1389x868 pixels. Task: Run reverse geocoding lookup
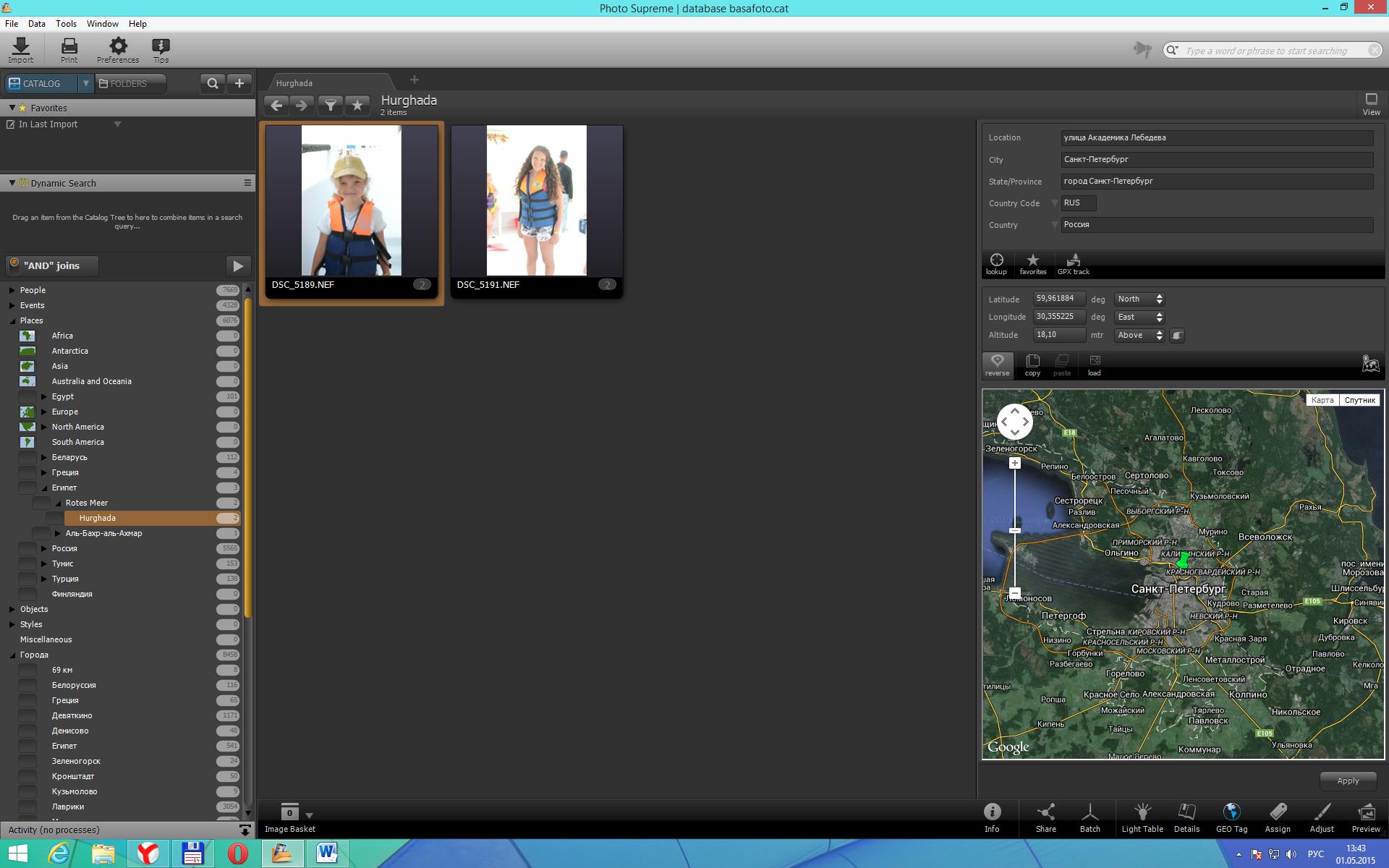click(997, 365)
